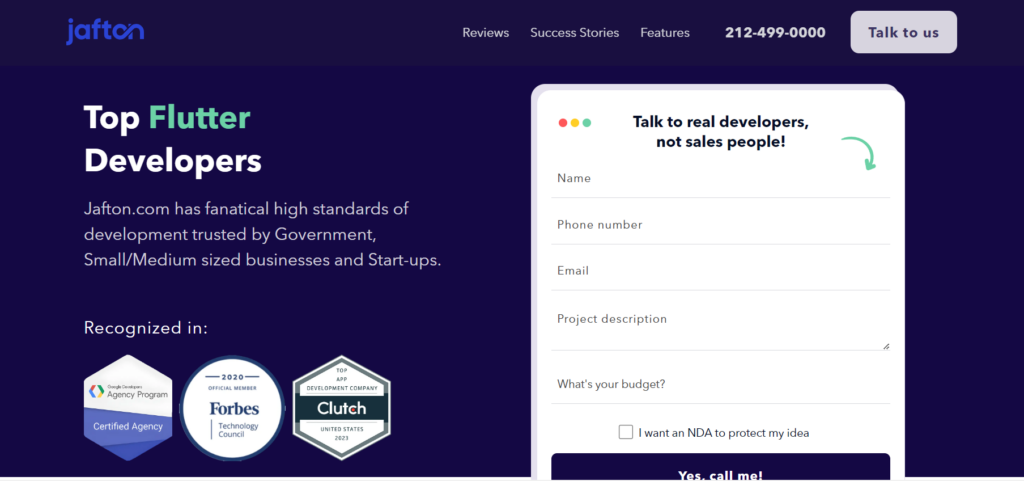The height and width of the screenshot is (481, 1024).
Task: Click the green dot on the form window
Action: 586,123
